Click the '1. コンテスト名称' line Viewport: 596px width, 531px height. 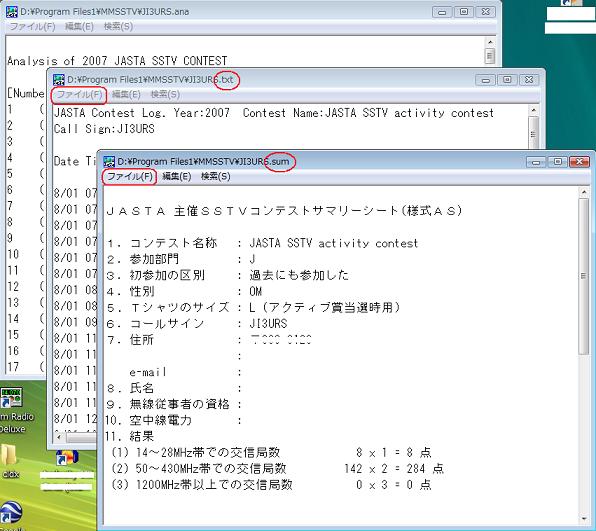click(262, 243)
